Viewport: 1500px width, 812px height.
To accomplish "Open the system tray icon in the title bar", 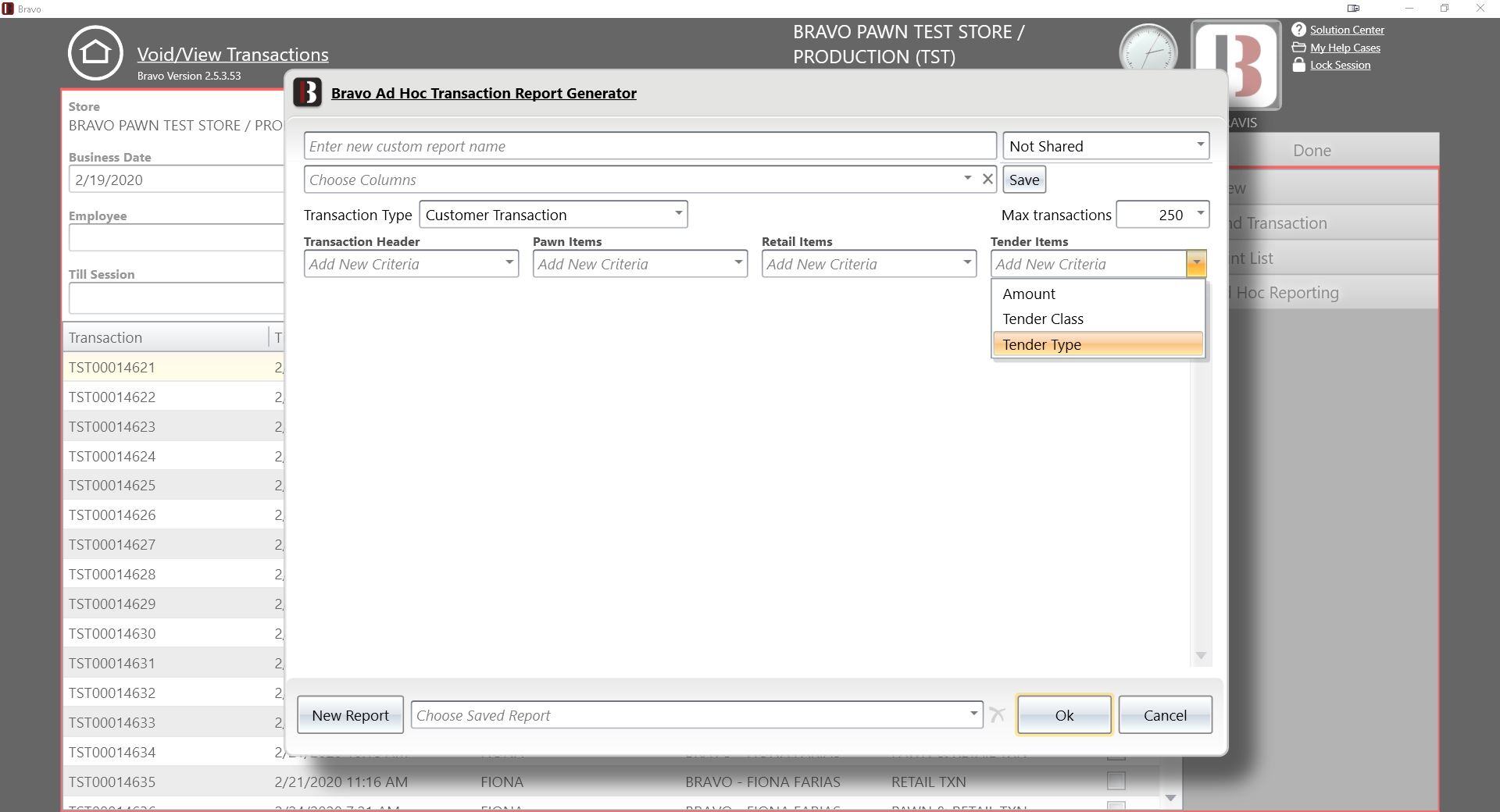I will click(1354, 8).
